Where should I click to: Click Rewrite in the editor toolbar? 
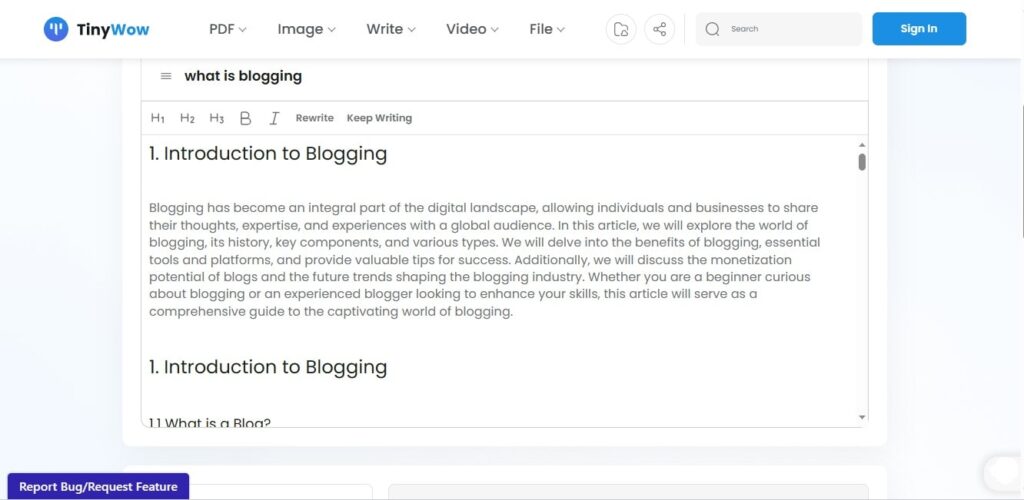tap(314, 118)
